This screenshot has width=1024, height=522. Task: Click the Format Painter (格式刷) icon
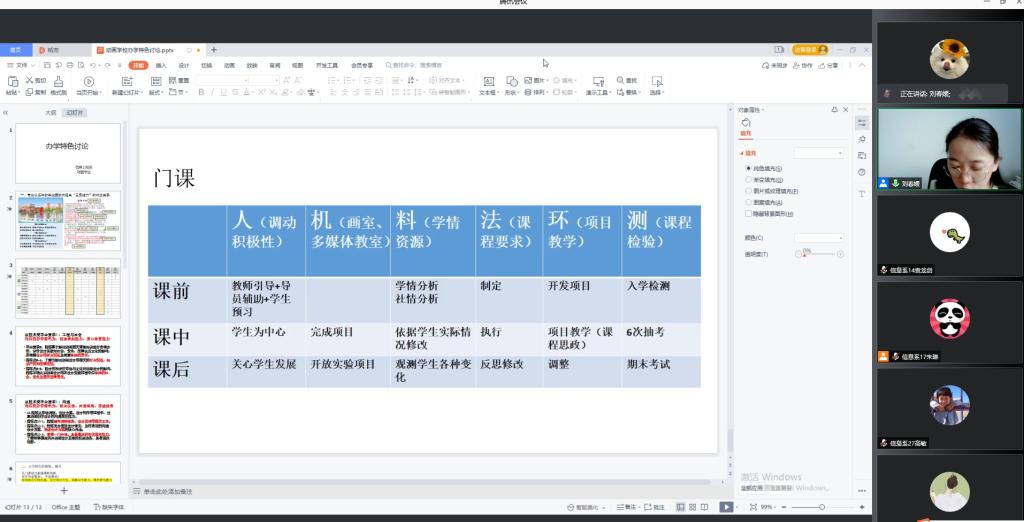(x=58, y=82)
